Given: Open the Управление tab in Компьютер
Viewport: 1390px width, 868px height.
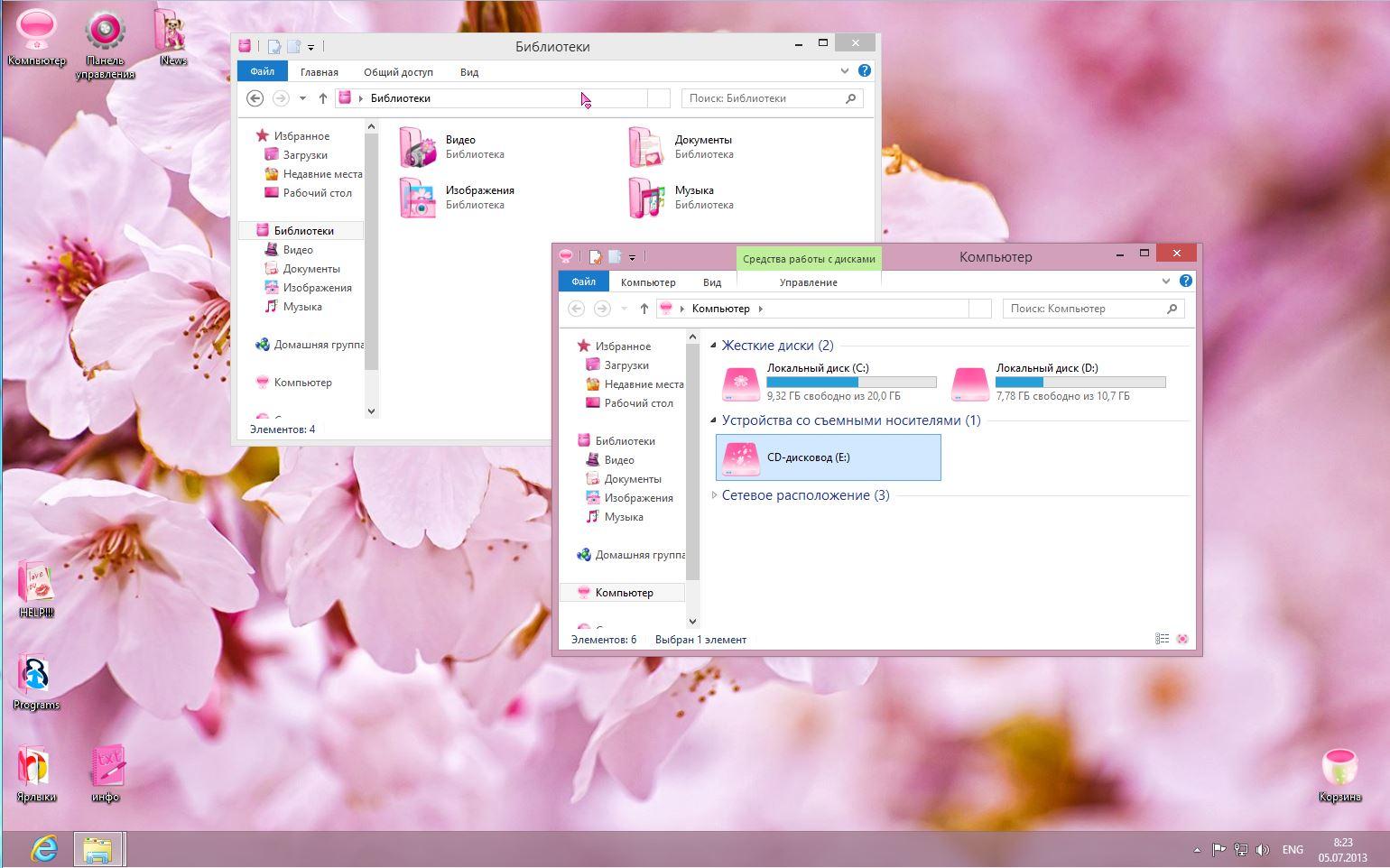Looking at the screenshot, I should 808,282.
